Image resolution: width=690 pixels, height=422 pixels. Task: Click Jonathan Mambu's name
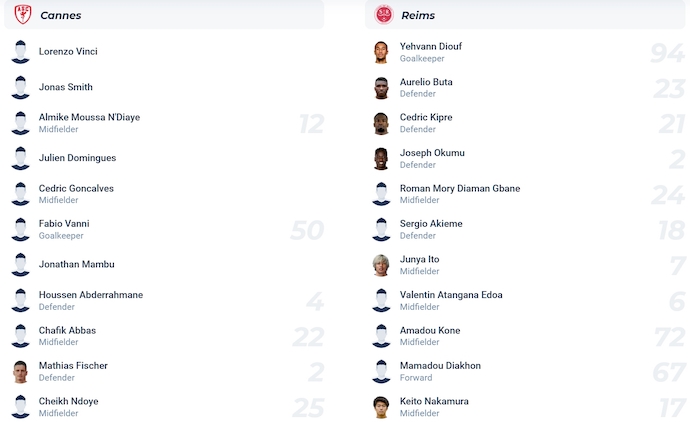coord(77,264)
